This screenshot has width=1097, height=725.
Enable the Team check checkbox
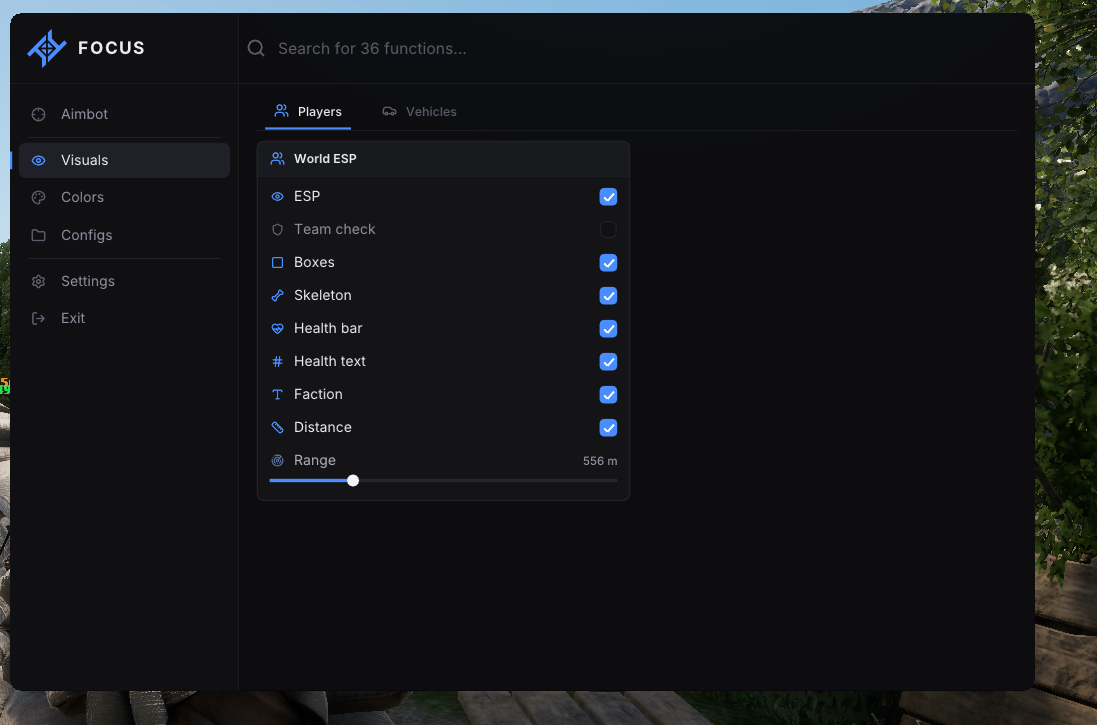[x=608, y=230]
